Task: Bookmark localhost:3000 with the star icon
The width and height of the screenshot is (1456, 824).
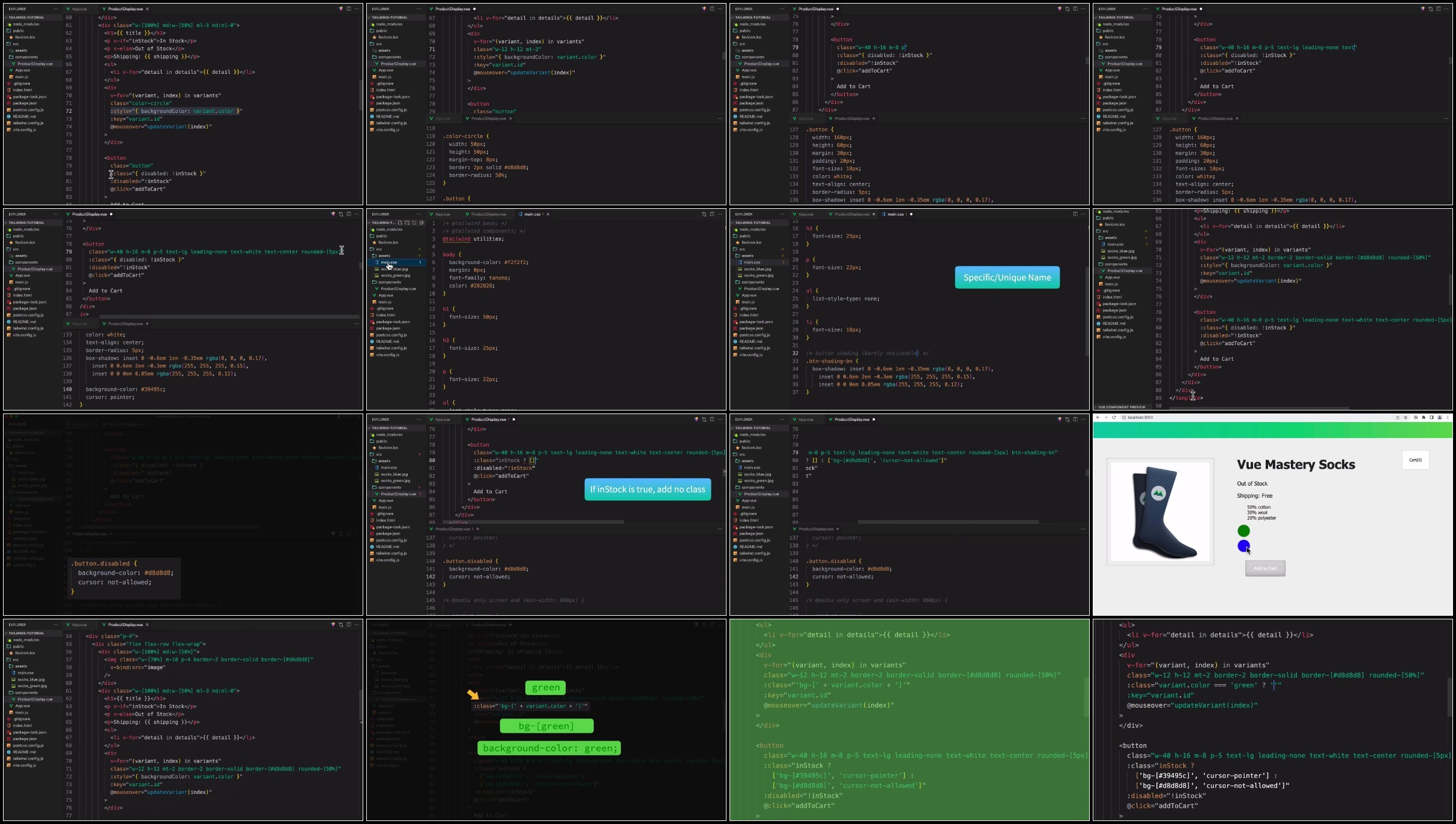Action: (x=1406, y=417)
